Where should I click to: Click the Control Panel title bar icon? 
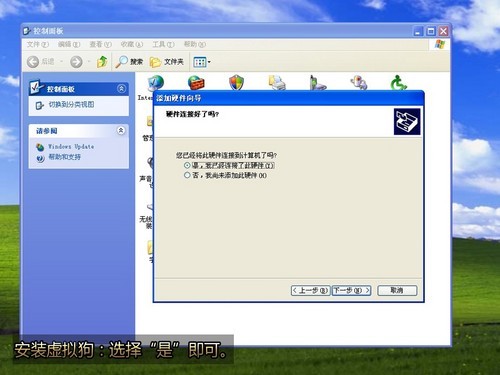(27, 31)
